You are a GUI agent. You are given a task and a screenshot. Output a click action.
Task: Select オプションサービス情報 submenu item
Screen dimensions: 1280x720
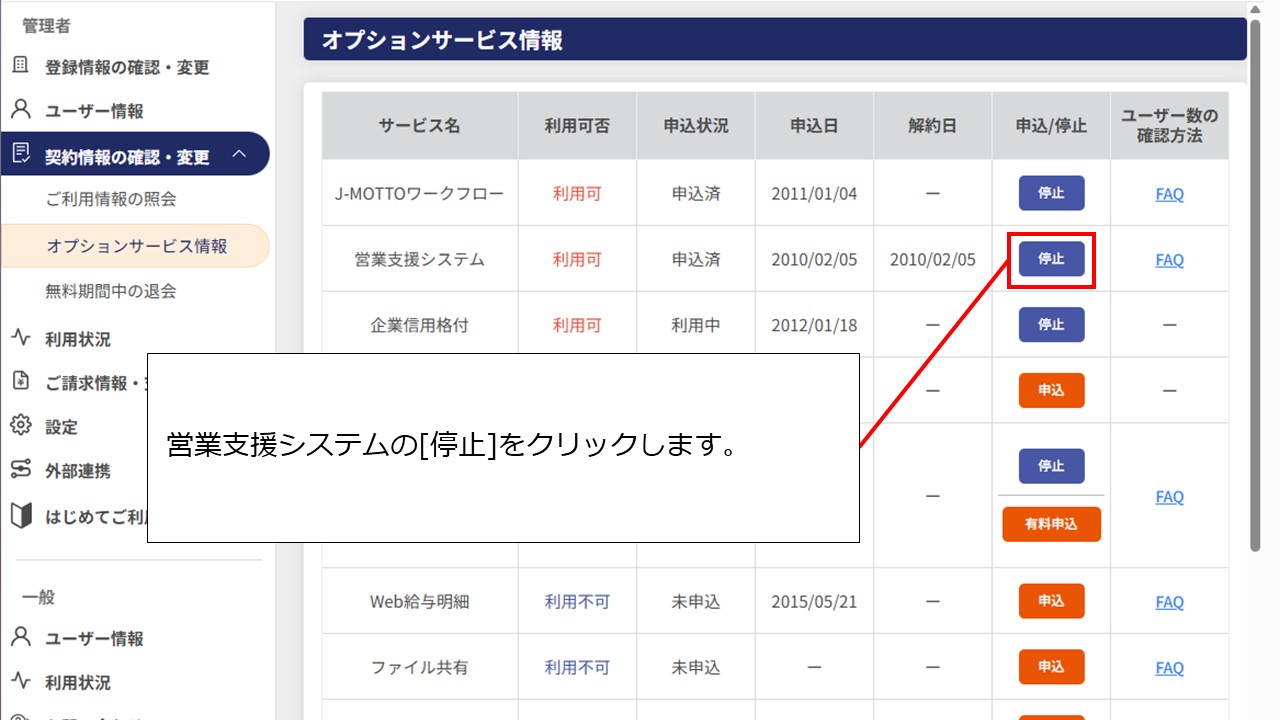[x=136, y=246]
